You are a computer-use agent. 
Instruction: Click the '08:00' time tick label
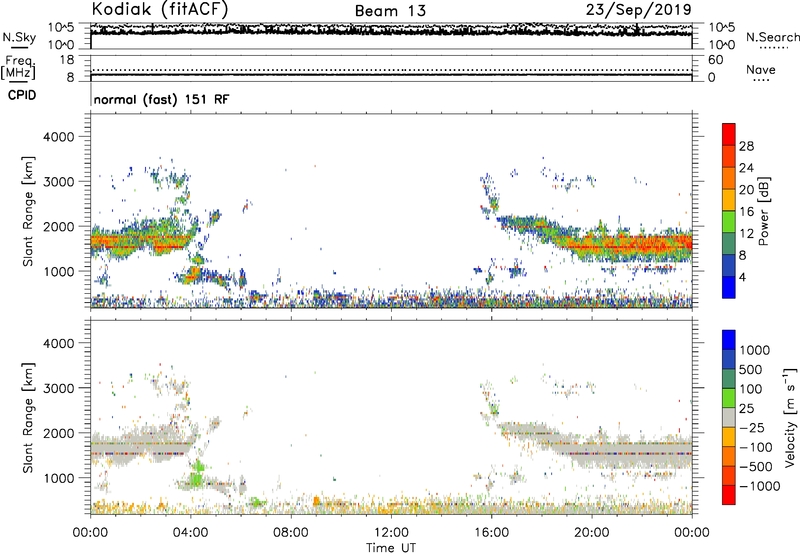click(291, 533)
